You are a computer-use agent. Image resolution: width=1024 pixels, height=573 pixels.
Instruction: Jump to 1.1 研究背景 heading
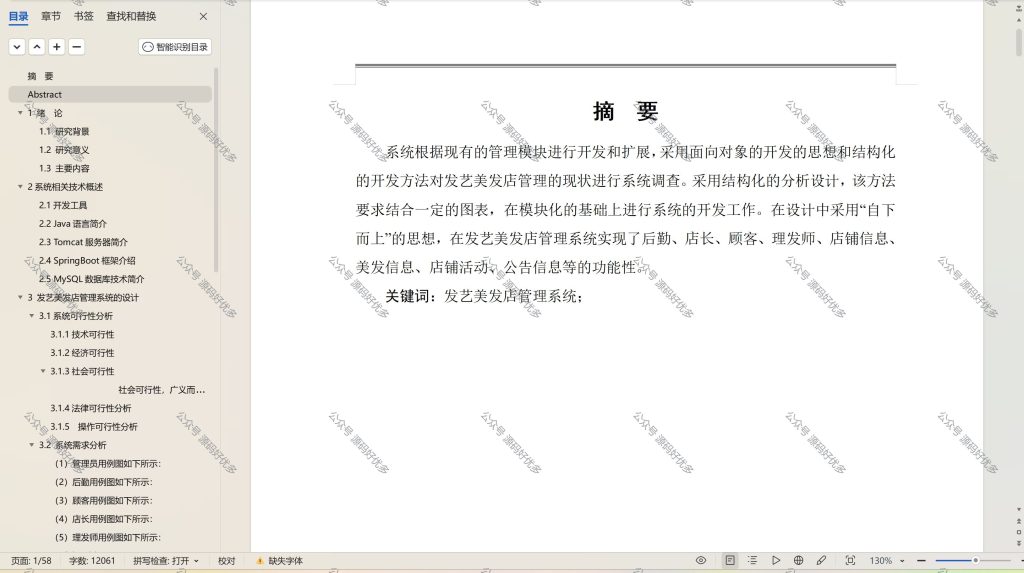coord(64,131)
